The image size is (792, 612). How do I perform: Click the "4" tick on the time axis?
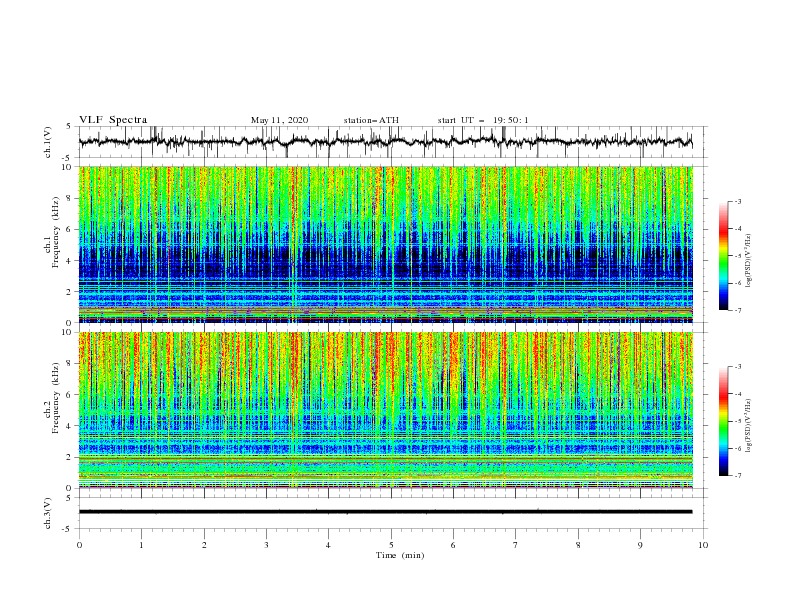click(x=328, y=545)
